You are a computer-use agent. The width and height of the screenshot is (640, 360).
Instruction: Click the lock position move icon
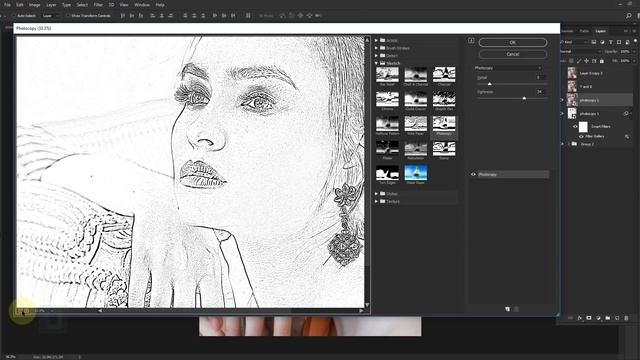point(587,61)
